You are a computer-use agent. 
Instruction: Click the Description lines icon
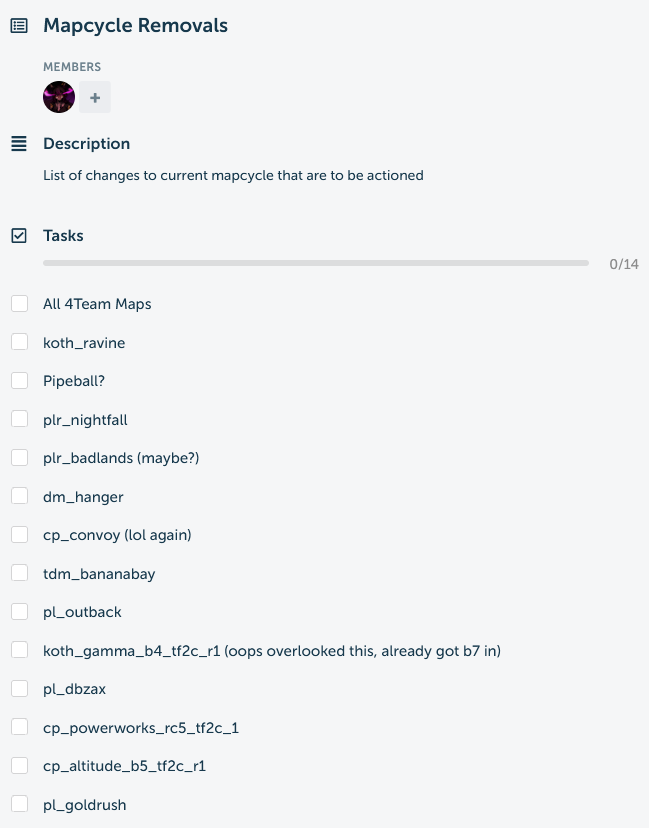pos(19,144)
